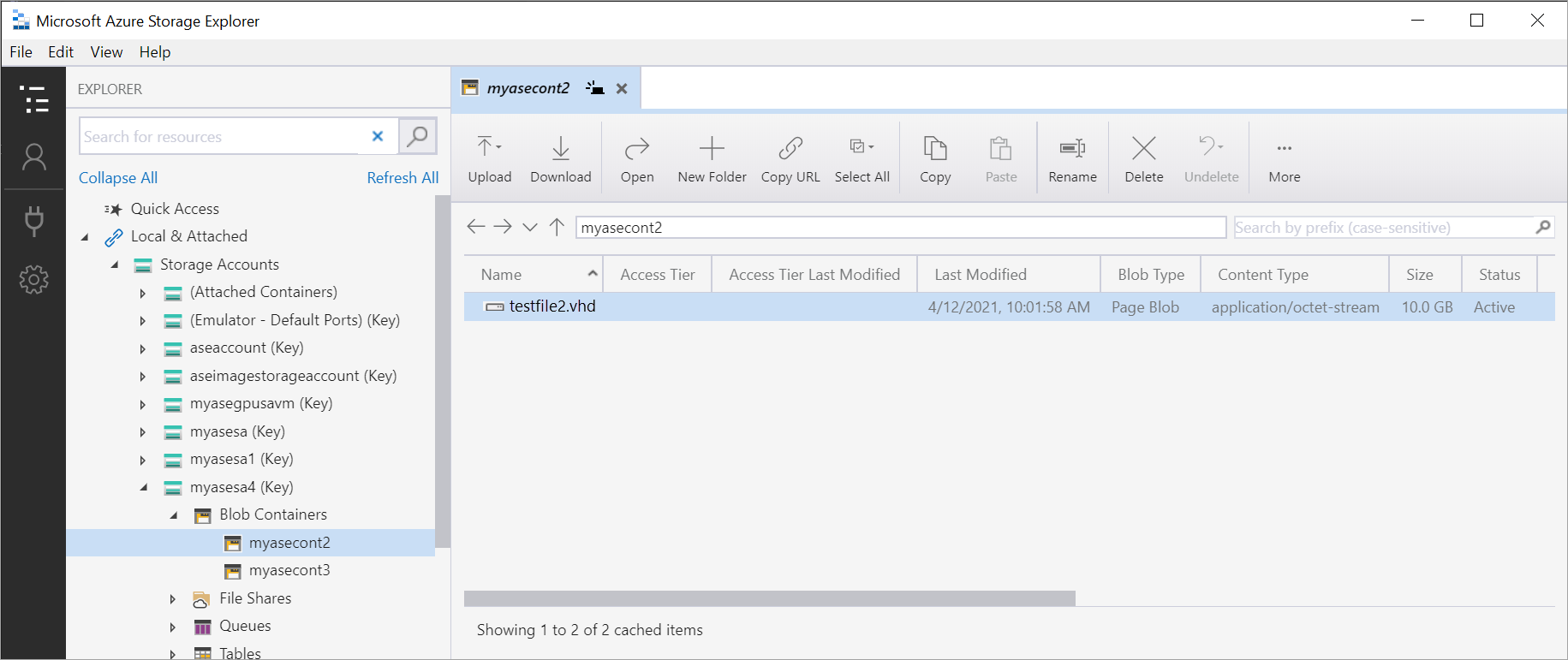Expand the Emulator - Default Ports node

click(x=143, y=321)
